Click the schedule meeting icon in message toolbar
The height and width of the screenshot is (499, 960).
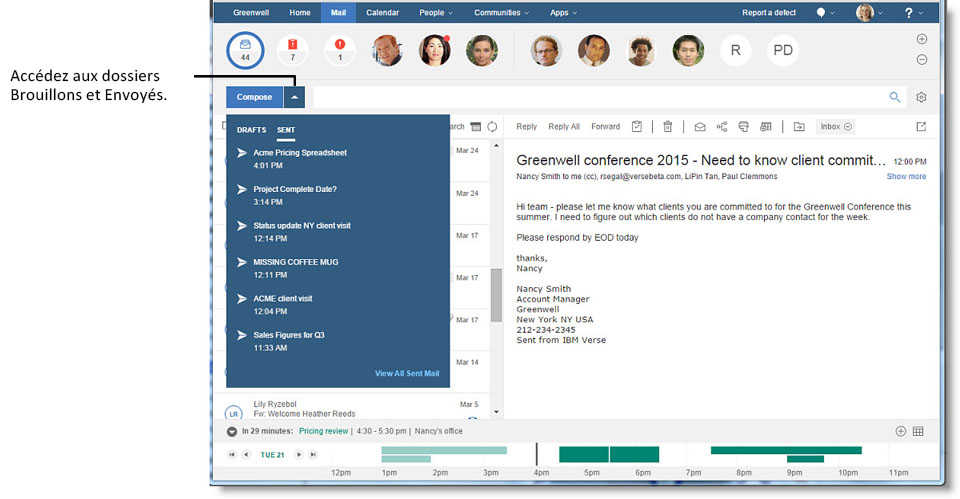tap(765, 127)
